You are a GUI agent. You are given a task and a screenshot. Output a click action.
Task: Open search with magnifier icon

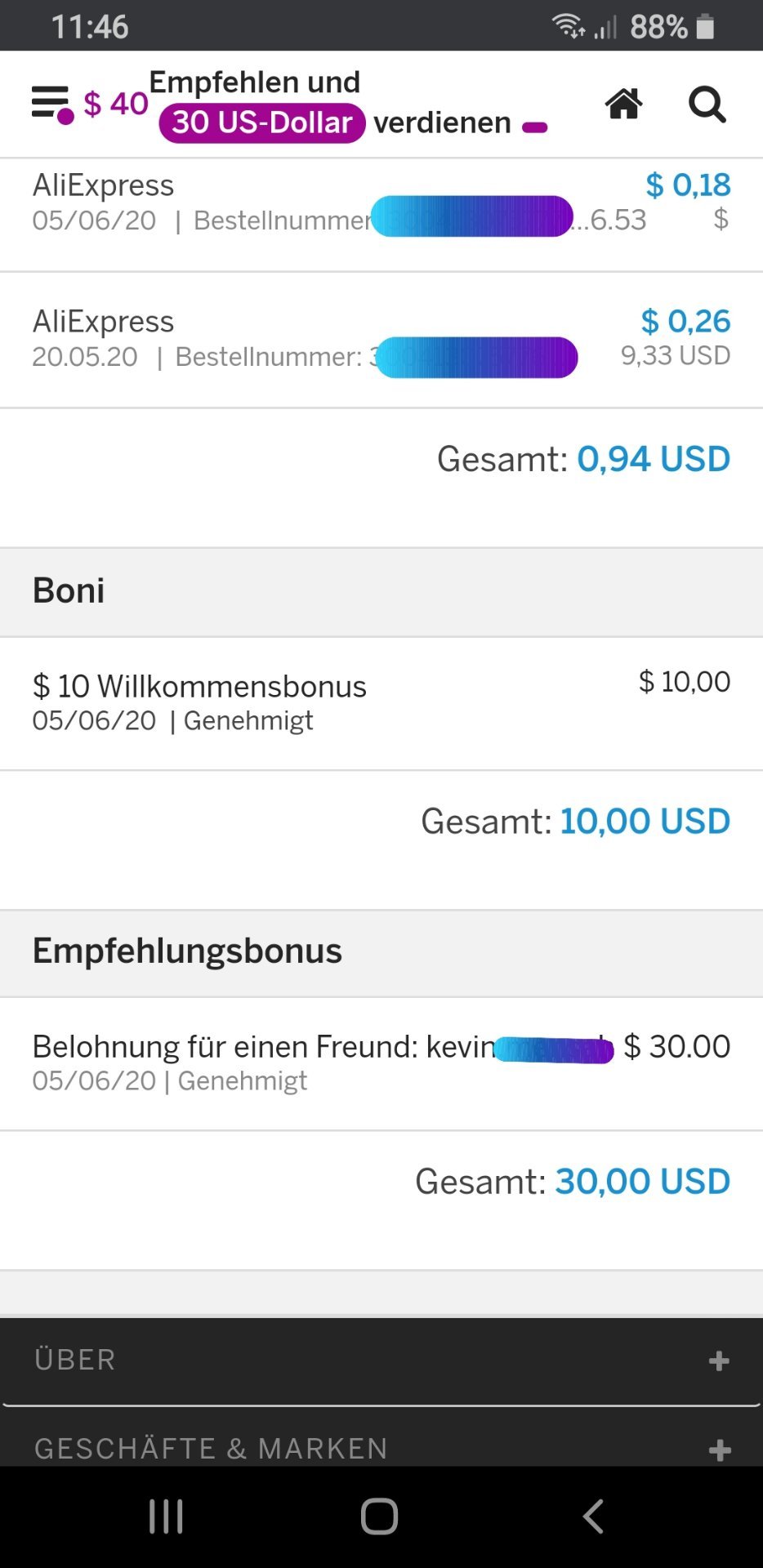(707, 105)
